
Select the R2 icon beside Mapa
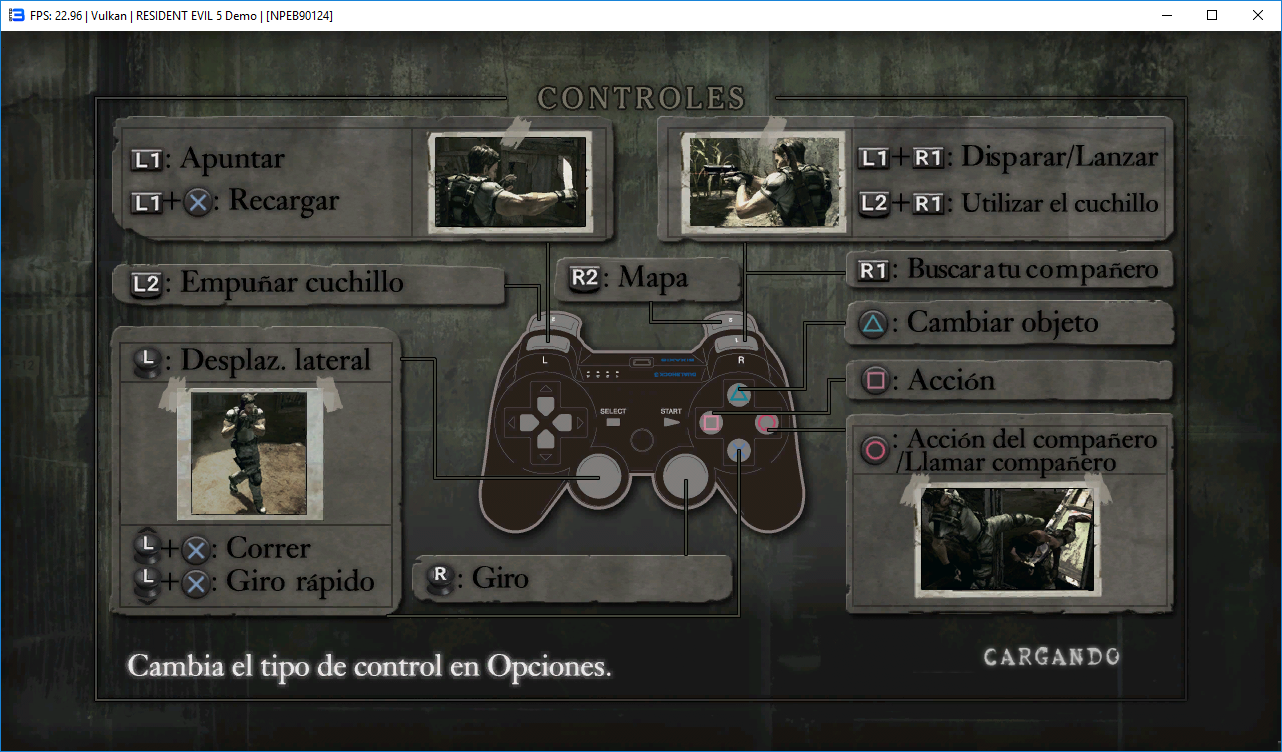pos(585,278)
